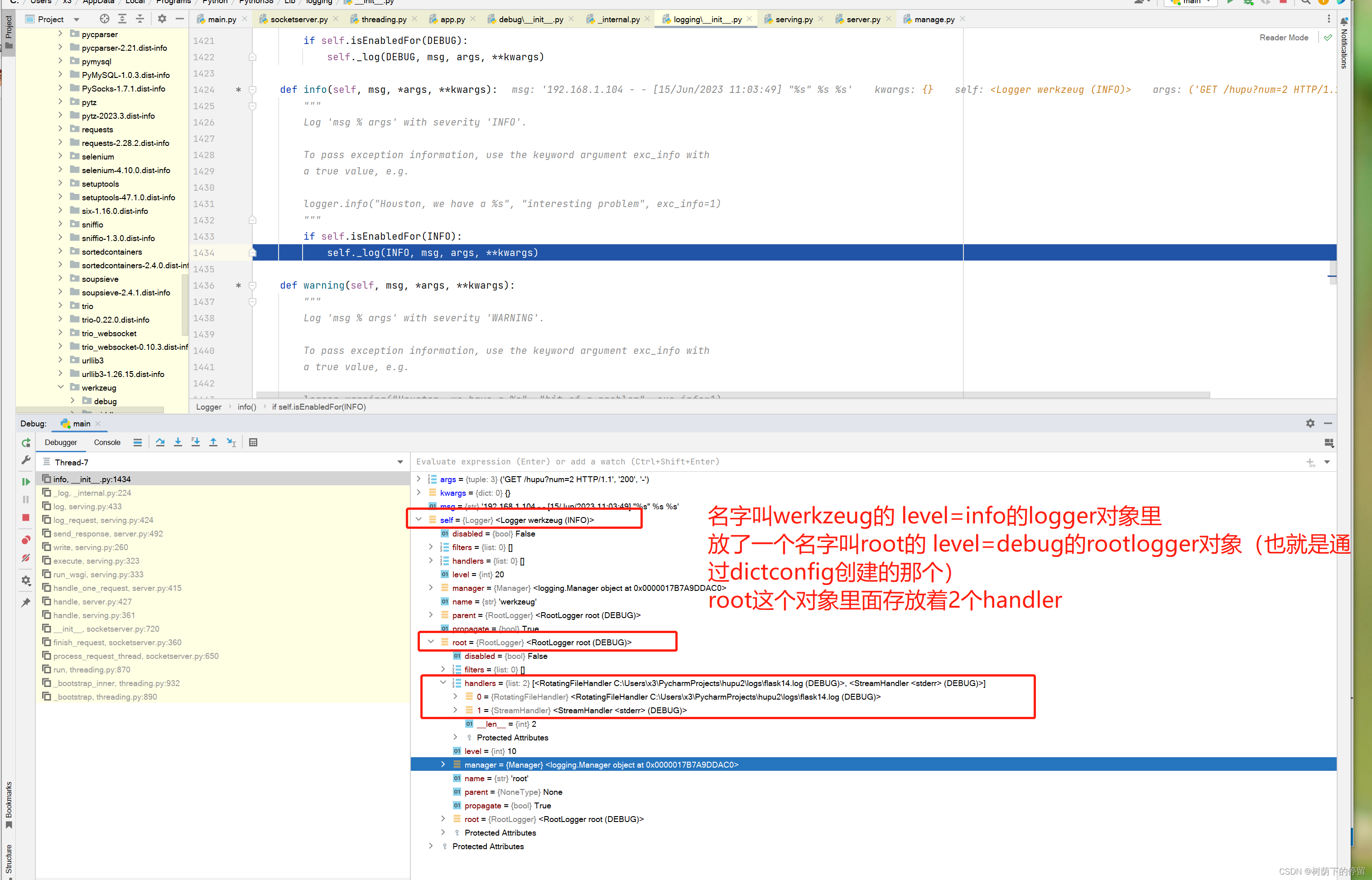This screenshot has height=880, width=1372.
Task: Collapse the self Logger variable node
Action: (419, 519)
